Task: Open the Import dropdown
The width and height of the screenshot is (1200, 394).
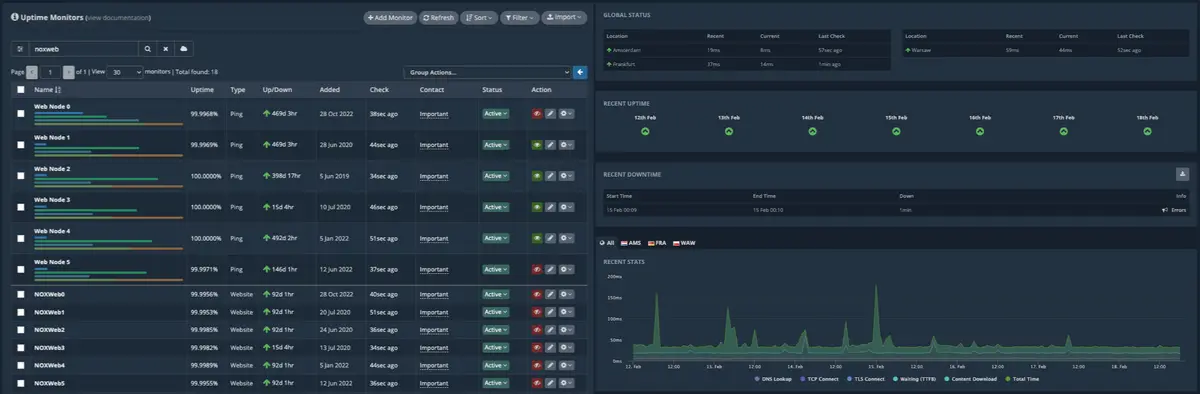Action: (x=564, y=17)
